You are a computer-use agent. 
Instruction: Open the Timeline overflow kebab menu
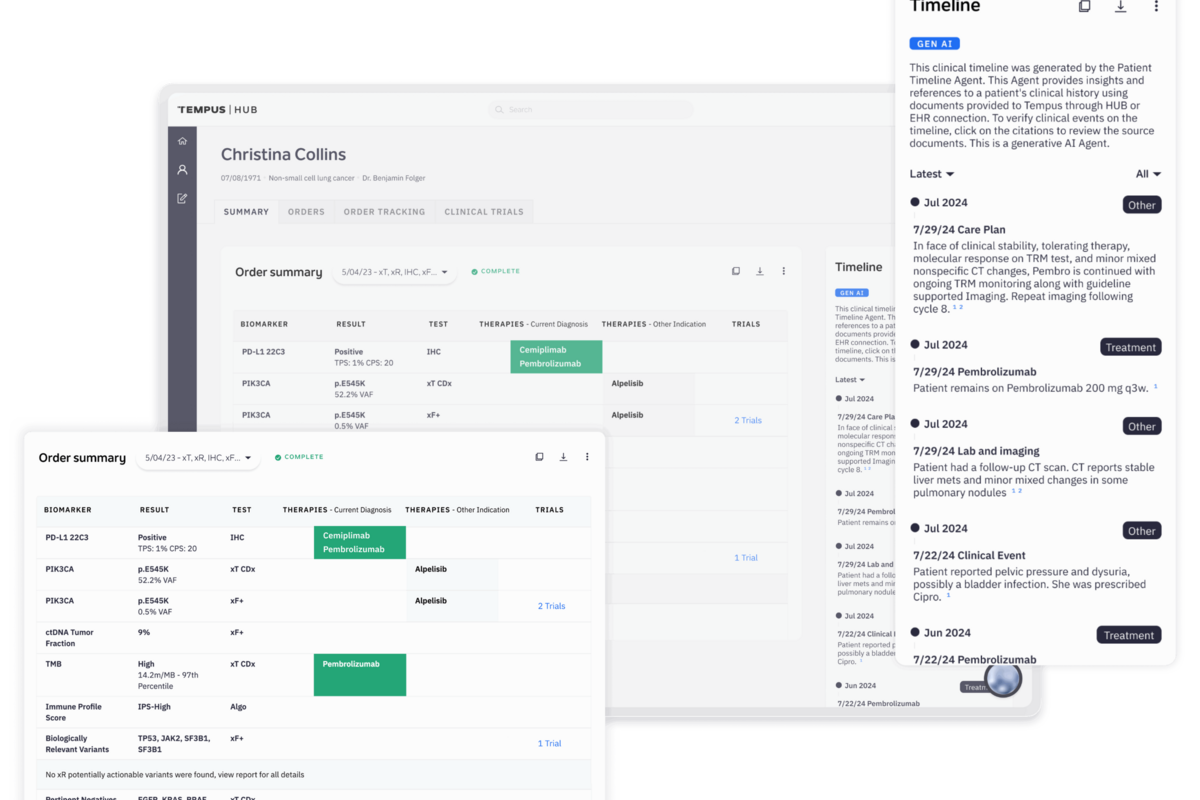coord(1156,7)
